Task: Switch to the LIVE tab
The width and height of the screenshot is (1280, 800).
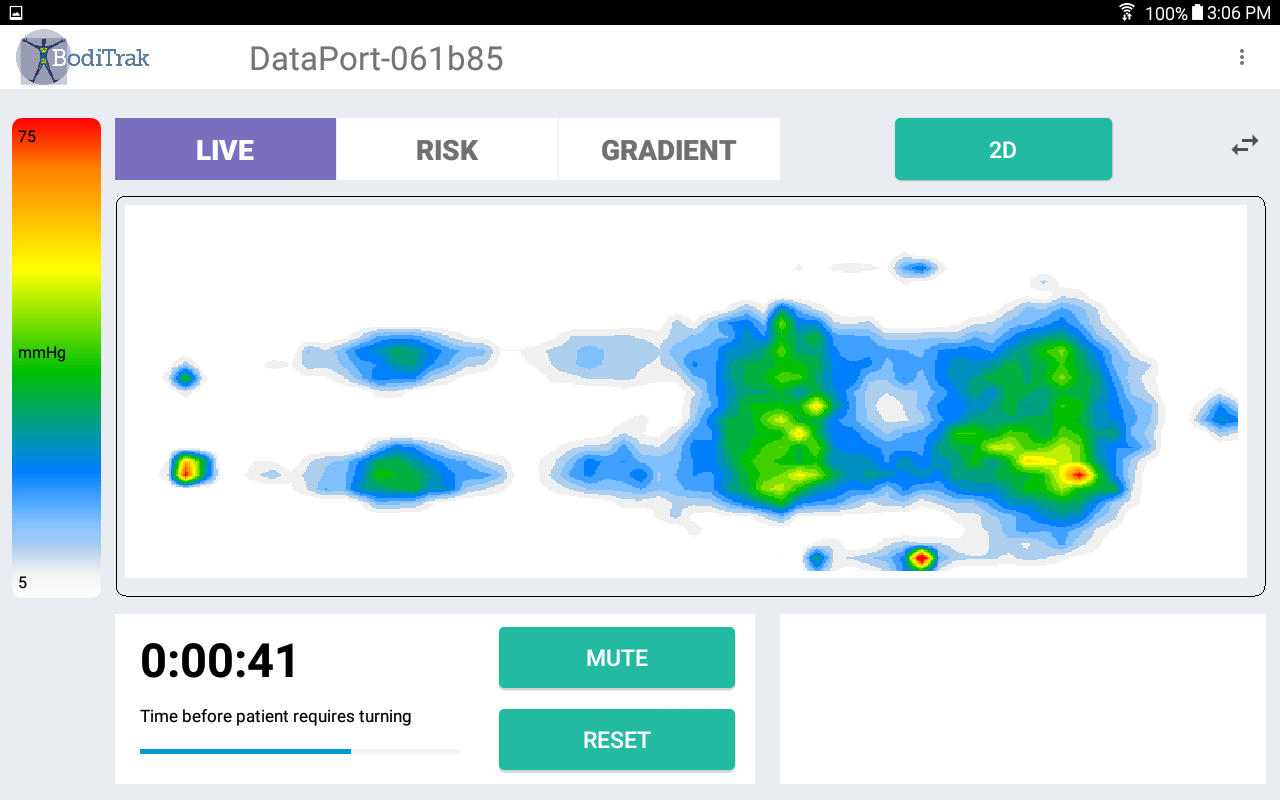Action: (x=225, y=150)
